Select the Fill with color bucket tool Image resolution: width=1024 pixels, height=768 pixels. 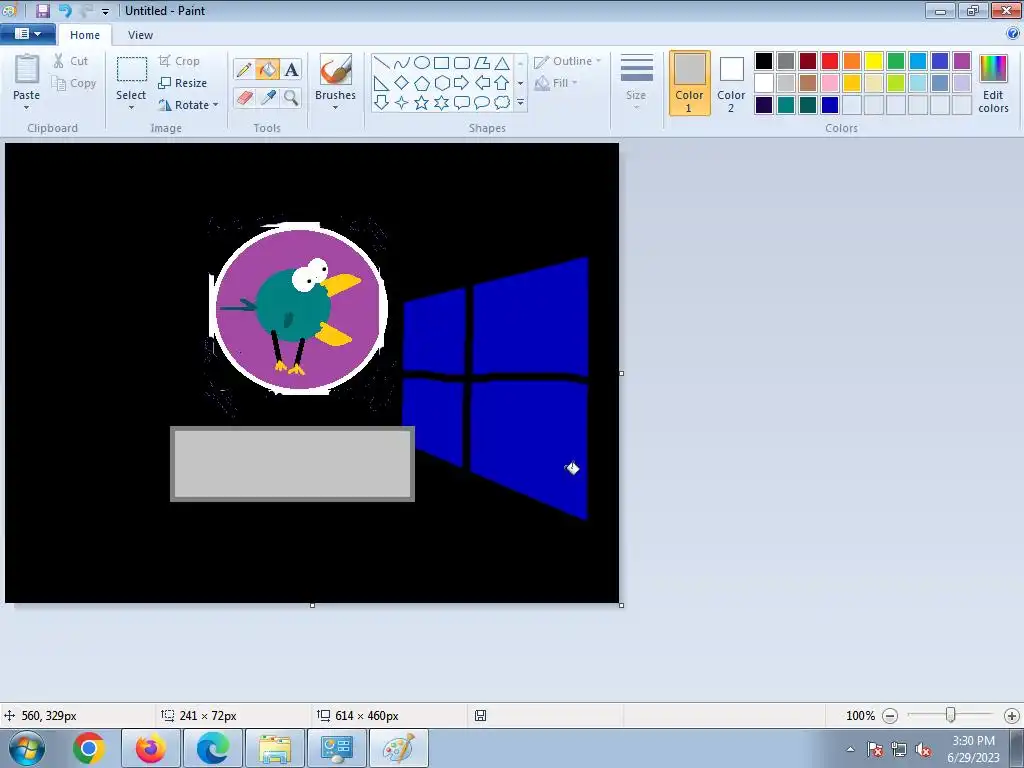pyautogui.click(x=267, y=70)
